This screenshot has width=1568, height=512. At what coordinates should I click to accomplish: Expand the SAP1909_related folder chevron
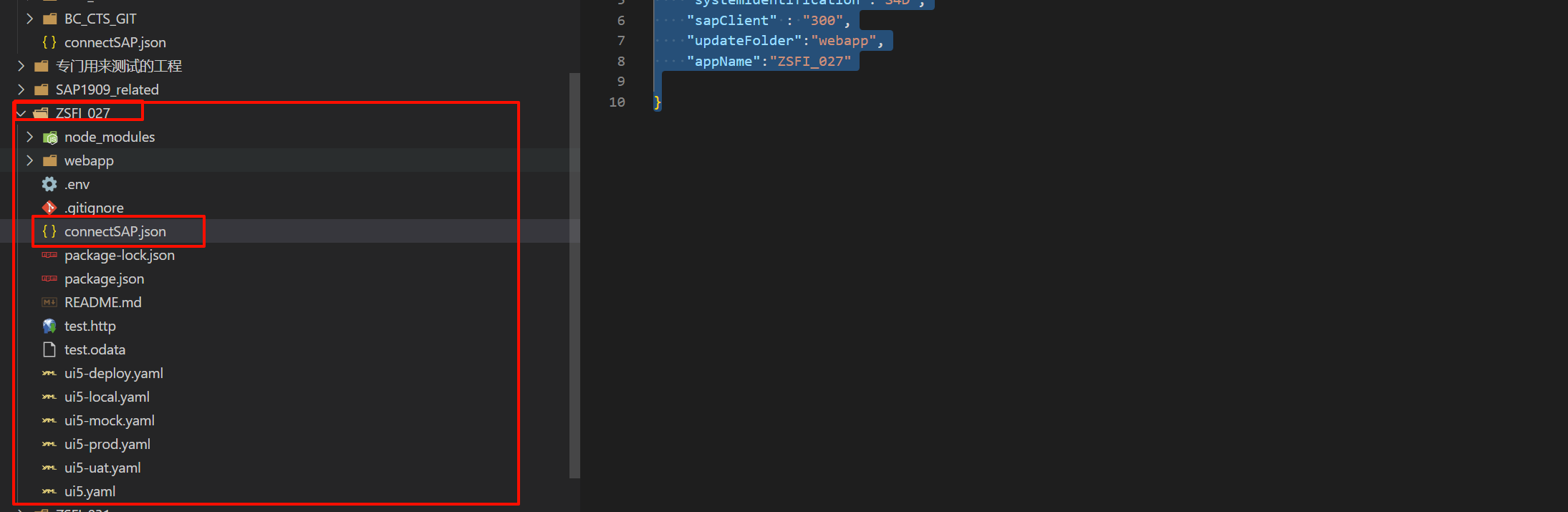(x=21, y=90)
